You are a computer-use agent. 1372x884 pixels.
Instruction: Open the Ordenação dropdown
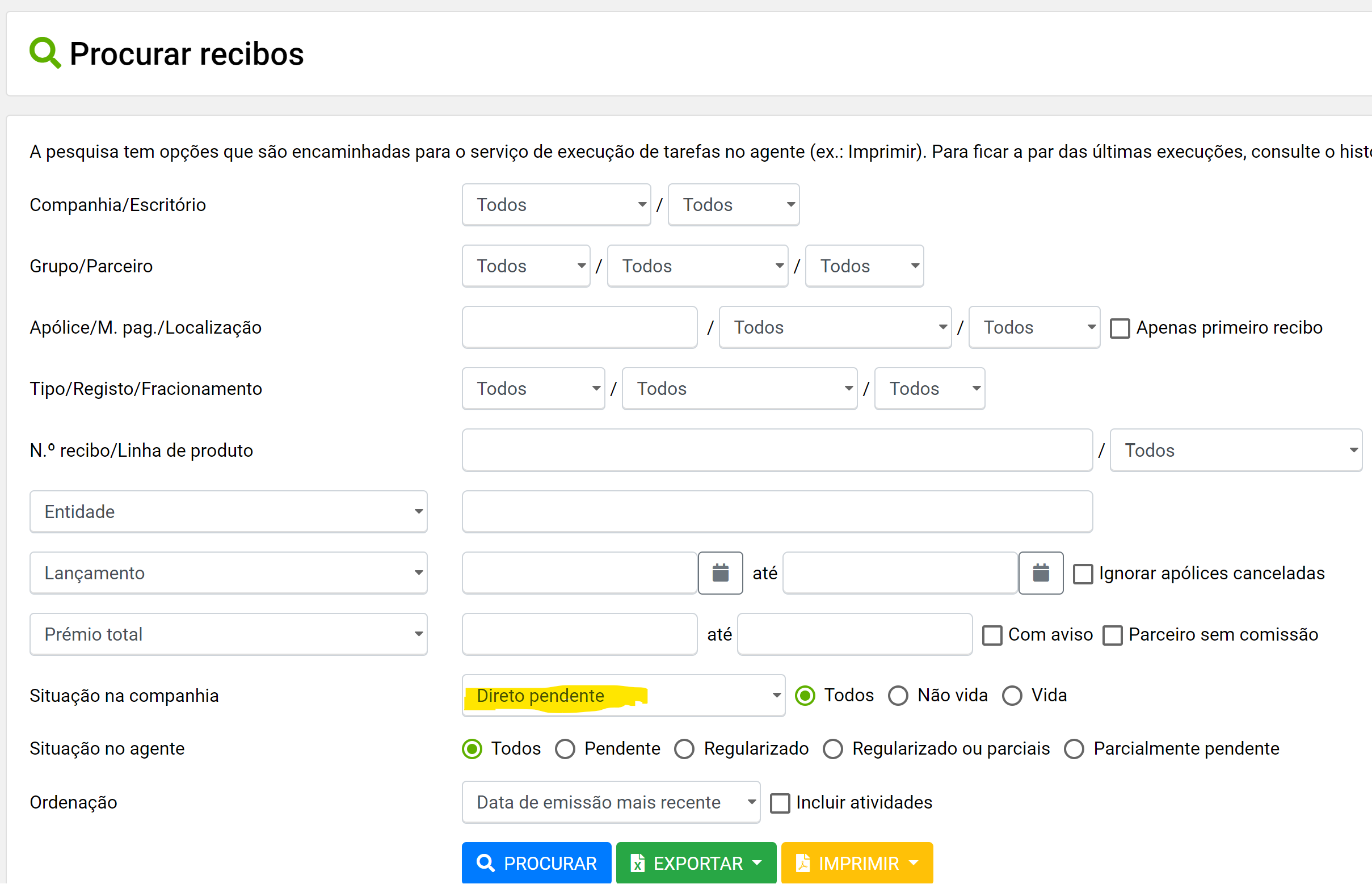click(x=611, y=802)
